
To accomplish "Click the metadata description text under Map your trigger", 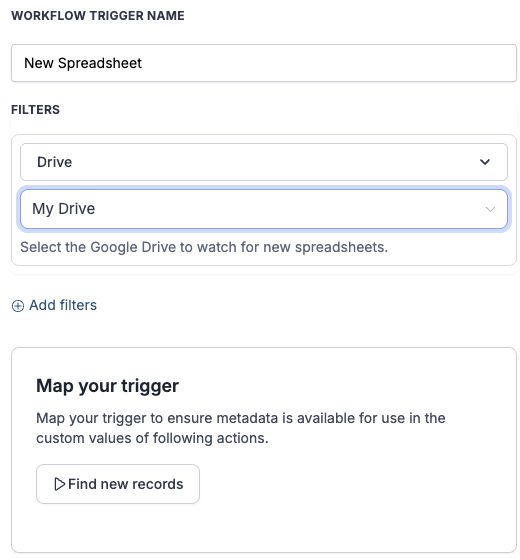I will 241,428.
